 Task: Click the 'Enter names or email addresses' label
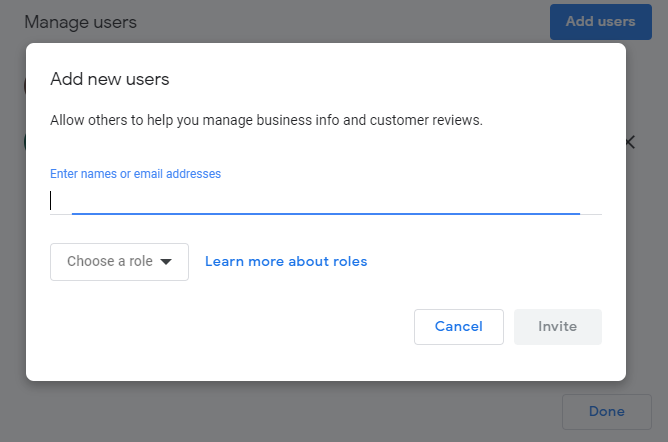point(135,174)
